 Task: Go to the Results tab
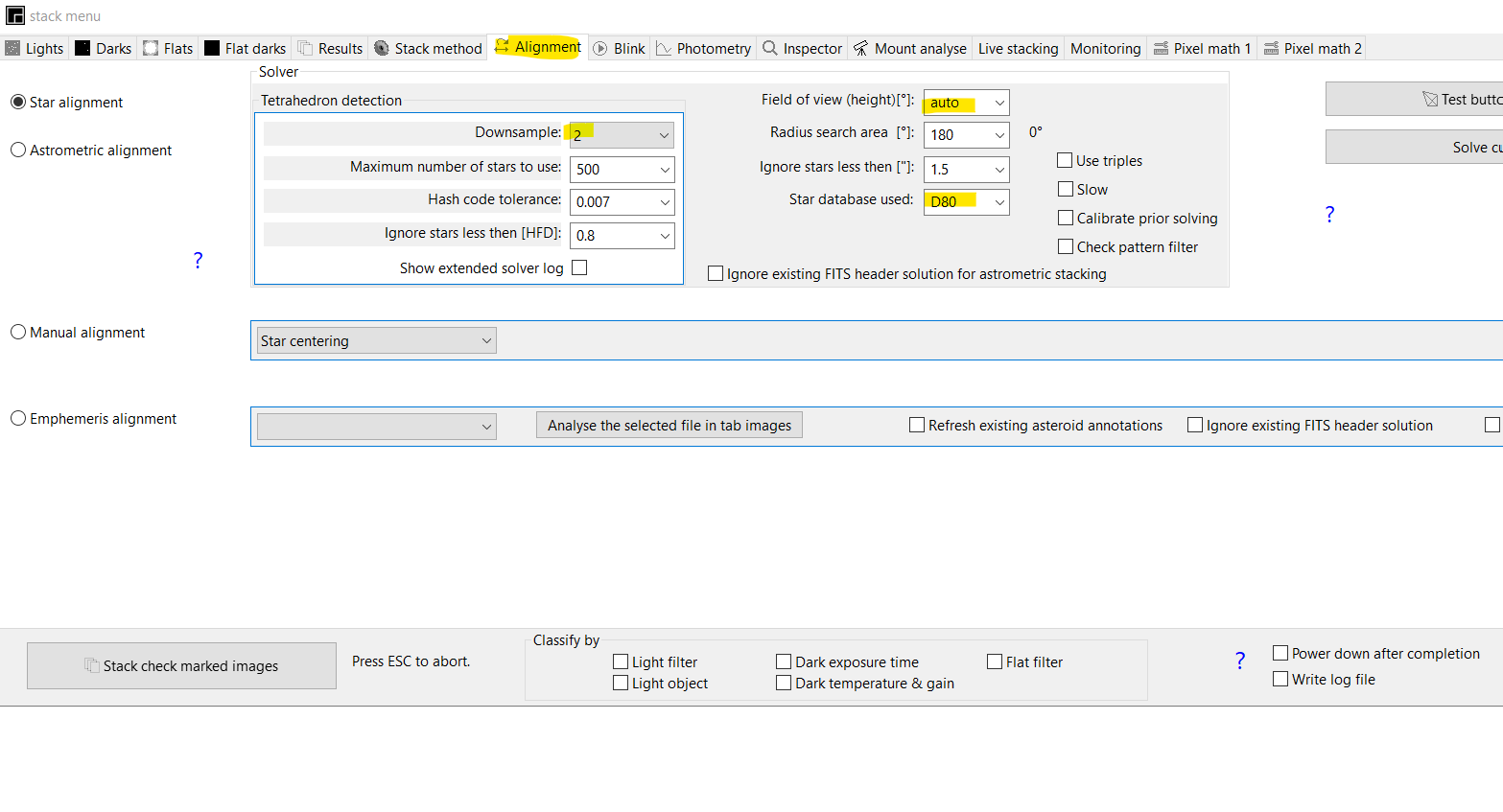pos(330,48)
